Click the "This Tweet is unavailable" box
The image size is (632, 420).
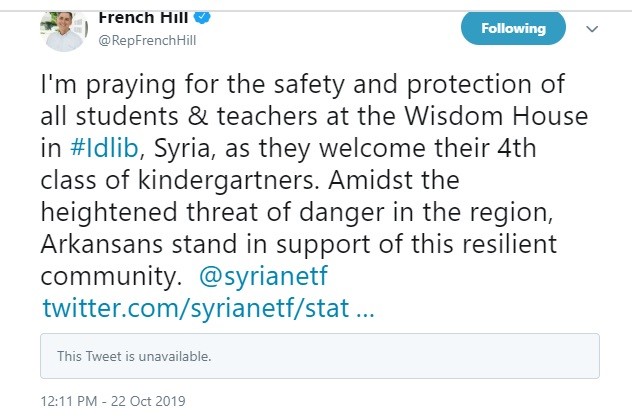320,355
